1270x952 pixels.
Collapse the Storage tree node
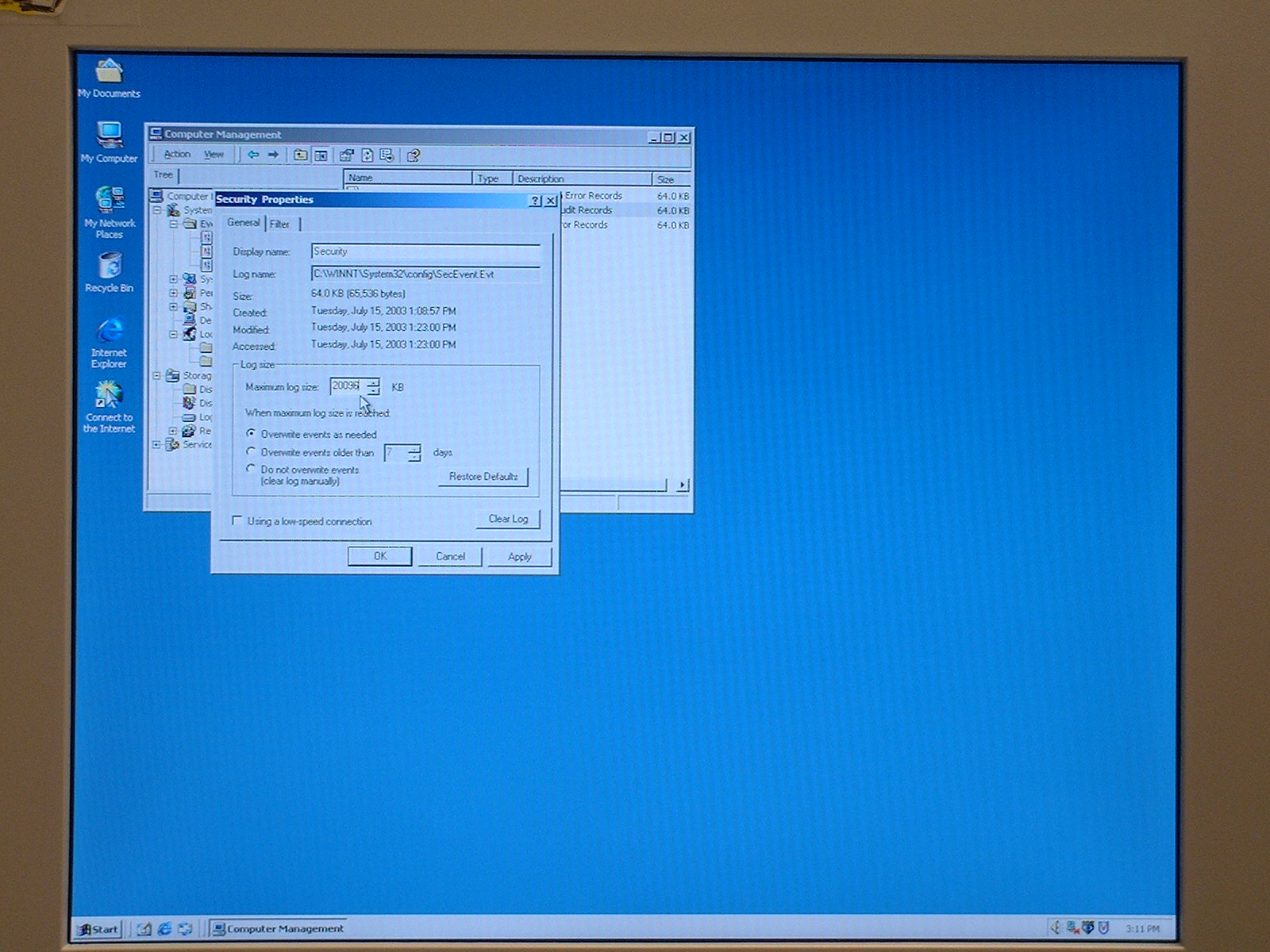[x=157, y=375]
